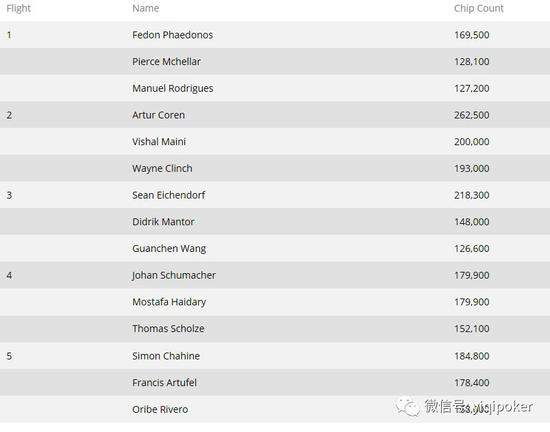Click Mostafa Haidary's name

click(x=169, y=302)
